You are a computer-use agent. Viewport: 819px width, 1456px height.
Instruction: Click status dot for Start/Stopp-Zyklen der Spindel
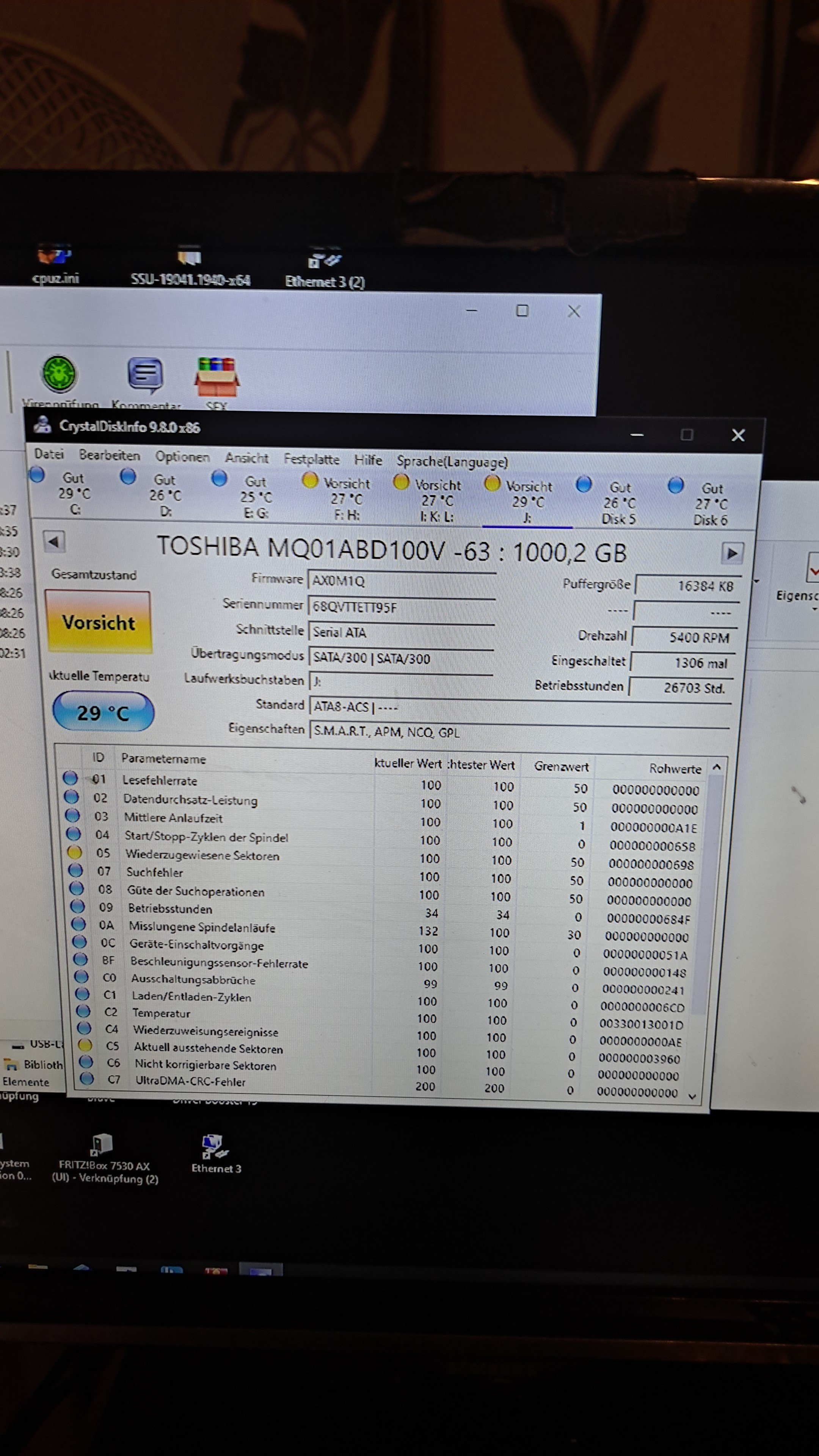coord(74,833)
